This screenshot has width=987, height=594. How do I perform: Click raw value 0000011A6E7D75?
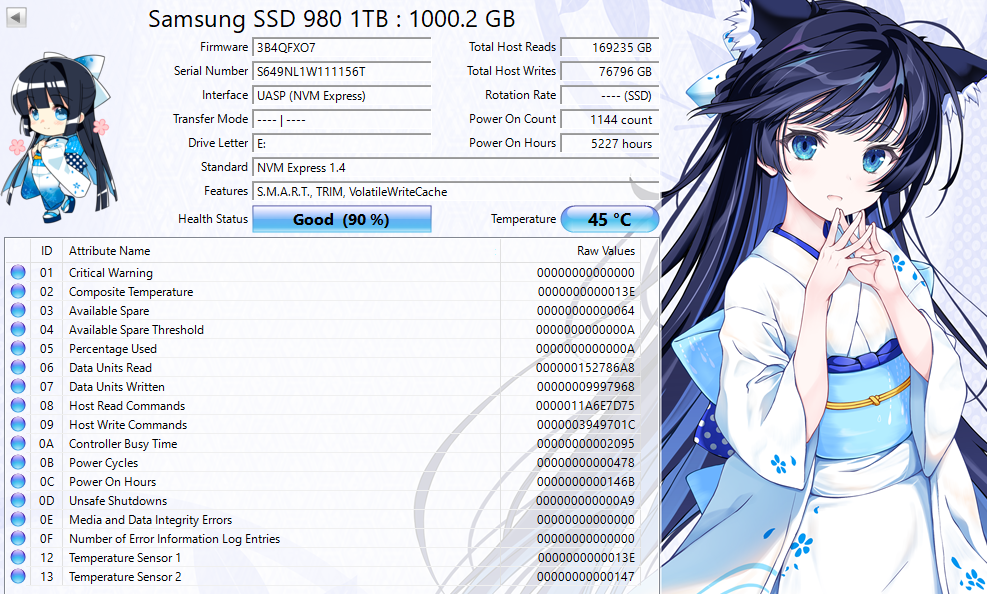[585, 405]
